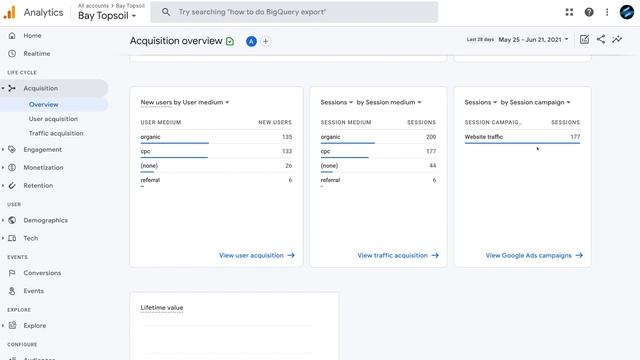Open Sessions metric dropdown in campaign card
The height and width of the screenshot is (360, 640).
(x=480, y=102)
